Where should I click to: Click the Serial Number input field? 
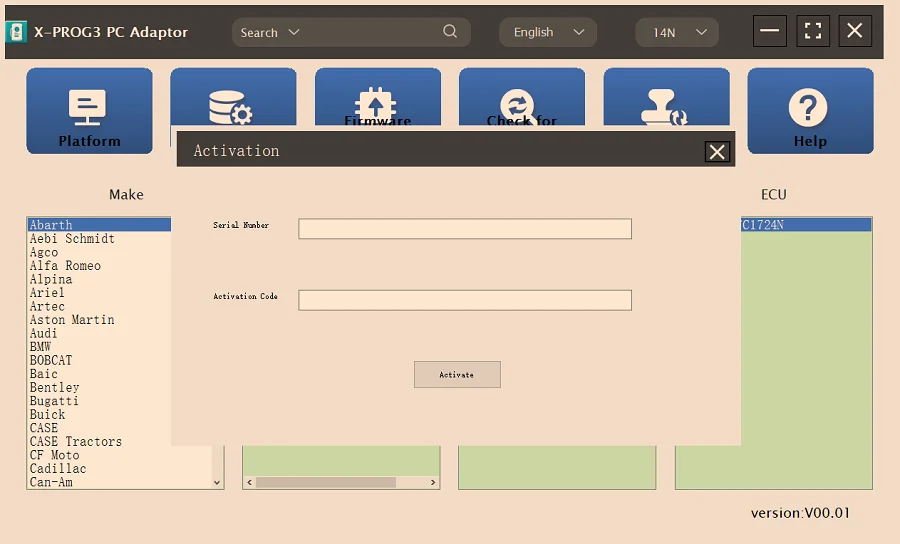coord(465,229)
